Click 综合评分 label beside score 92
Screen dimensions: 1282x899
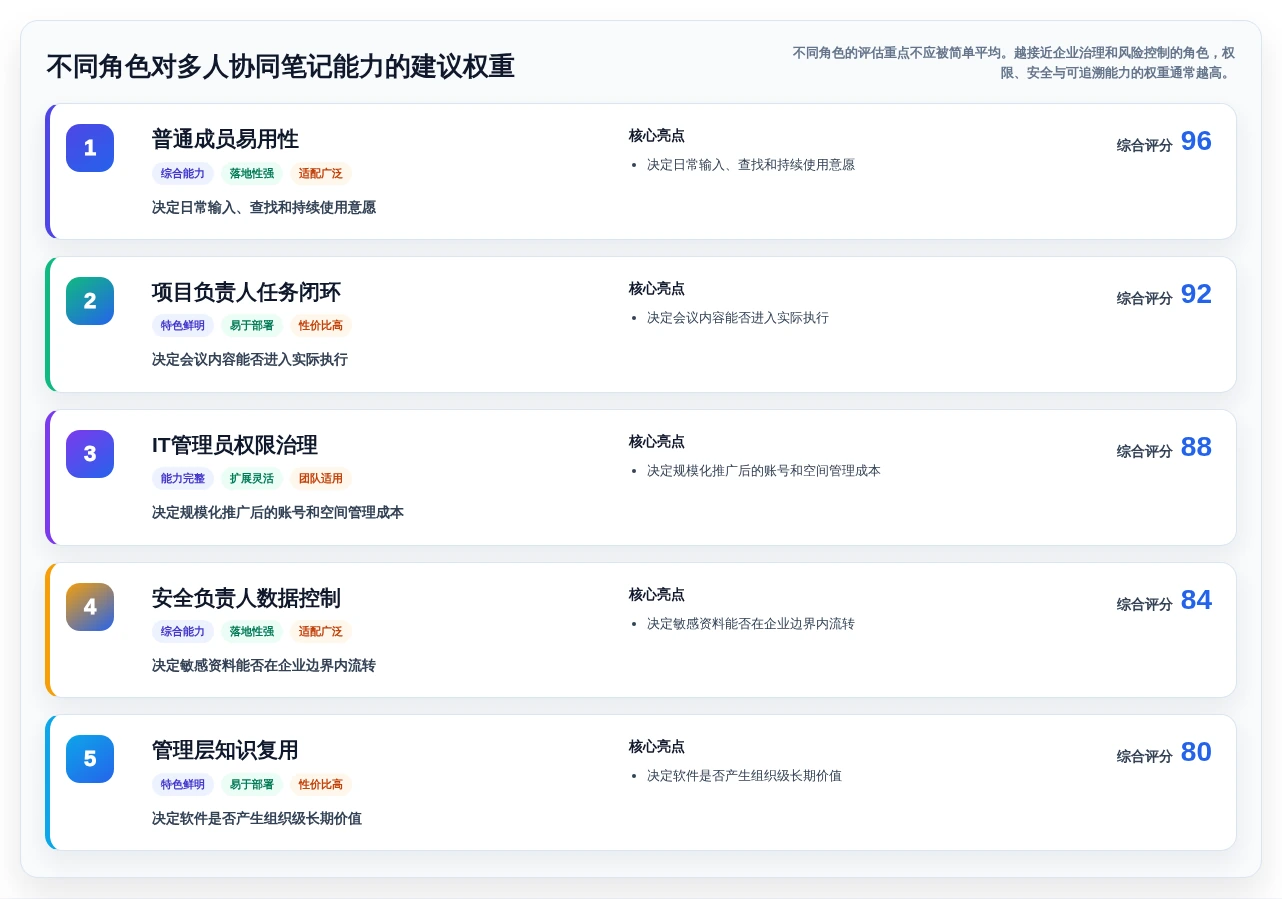click(x=1144, y=299)
